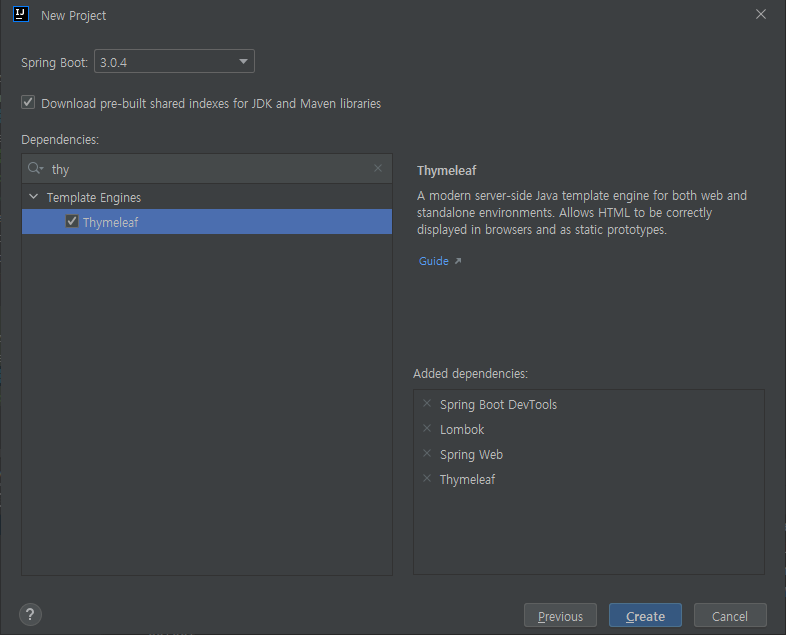Select Spring Web in added dependencies list
This screenshot has height=635, width=786.
tap(471, 455)
